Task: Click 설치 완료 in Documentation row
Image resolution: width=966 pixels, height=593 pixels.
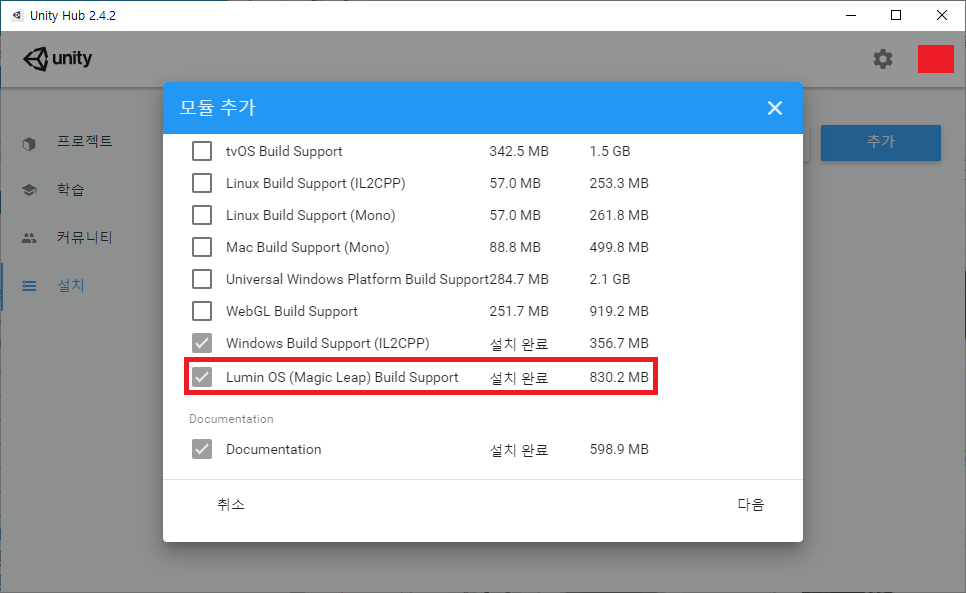Action: coord(519,450)
